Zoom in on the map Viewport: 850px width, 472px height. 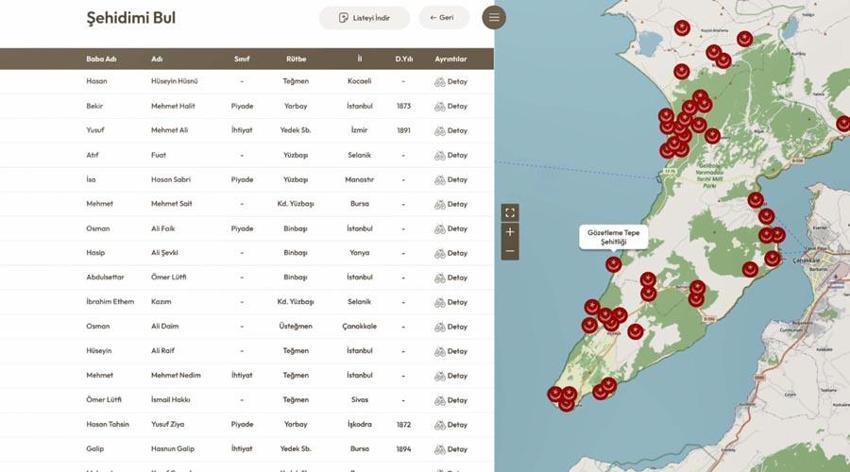tap(510, 232)
